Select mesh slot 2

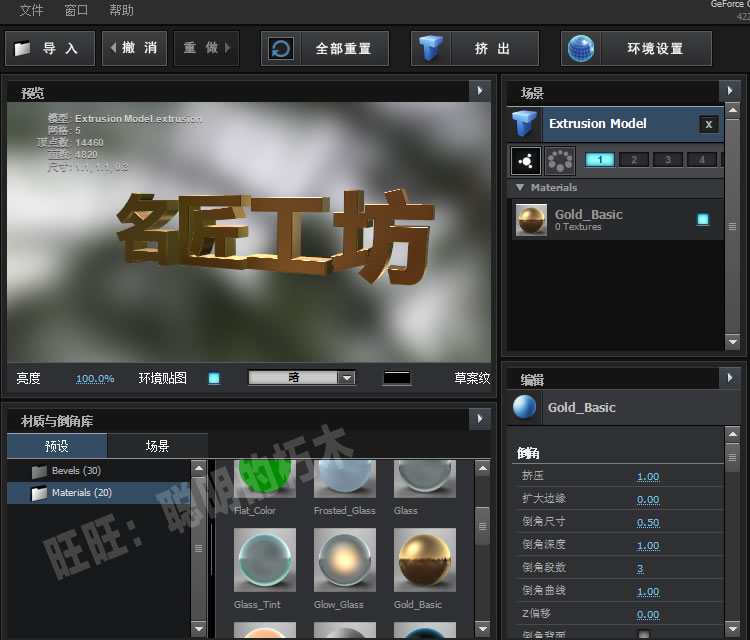(634, 160)
